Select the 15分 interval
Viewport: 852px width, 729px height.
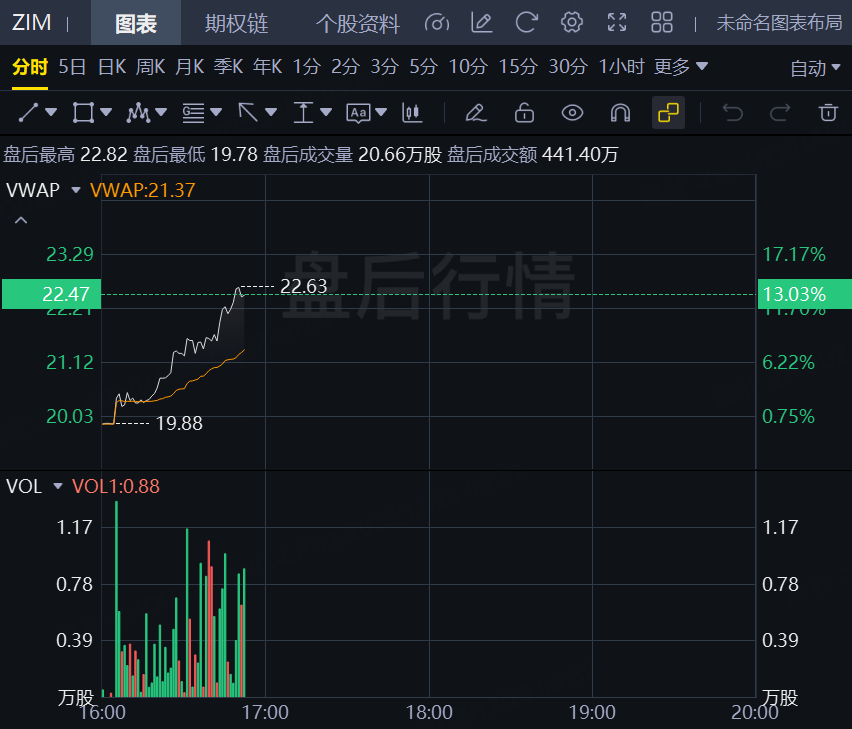pos(518,67)
